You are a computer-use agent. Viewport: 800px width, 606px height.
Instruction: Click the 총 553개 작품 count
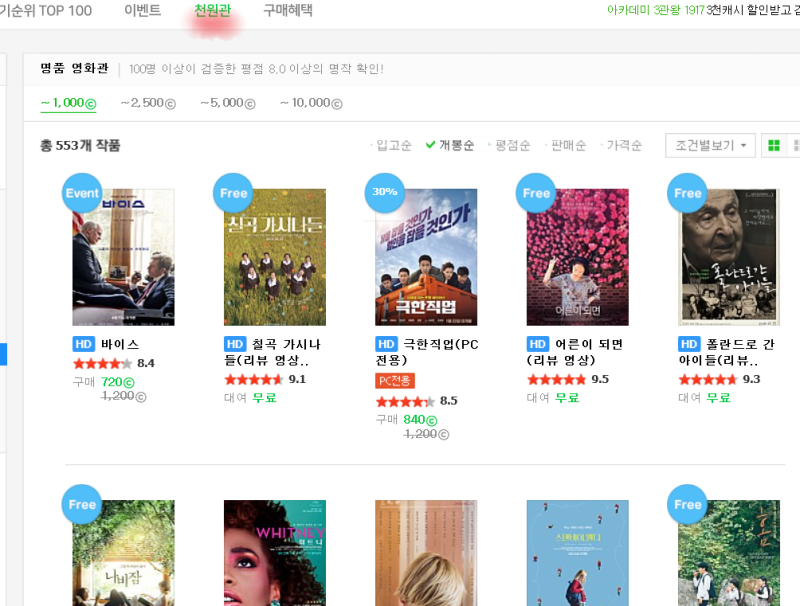[x=80, y=145]
